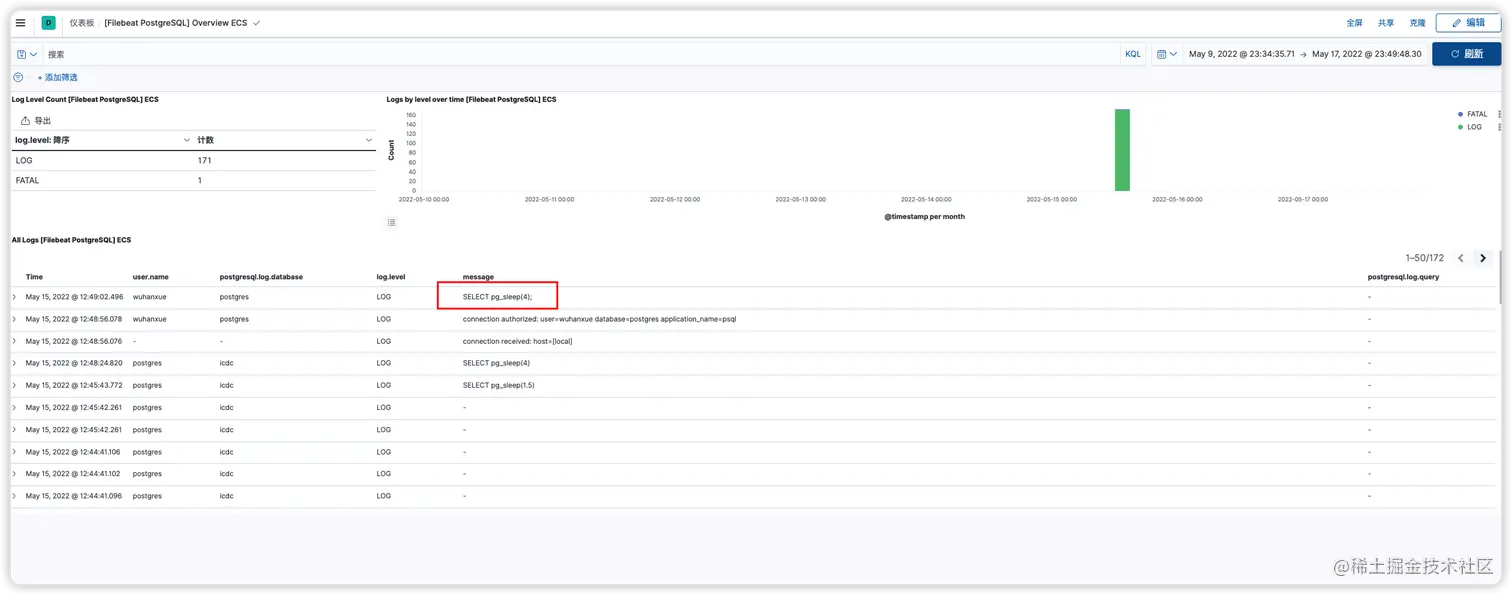Click the green D space avatar
Viewport: 1512px width, 595px height.
[x=48, y=22]
